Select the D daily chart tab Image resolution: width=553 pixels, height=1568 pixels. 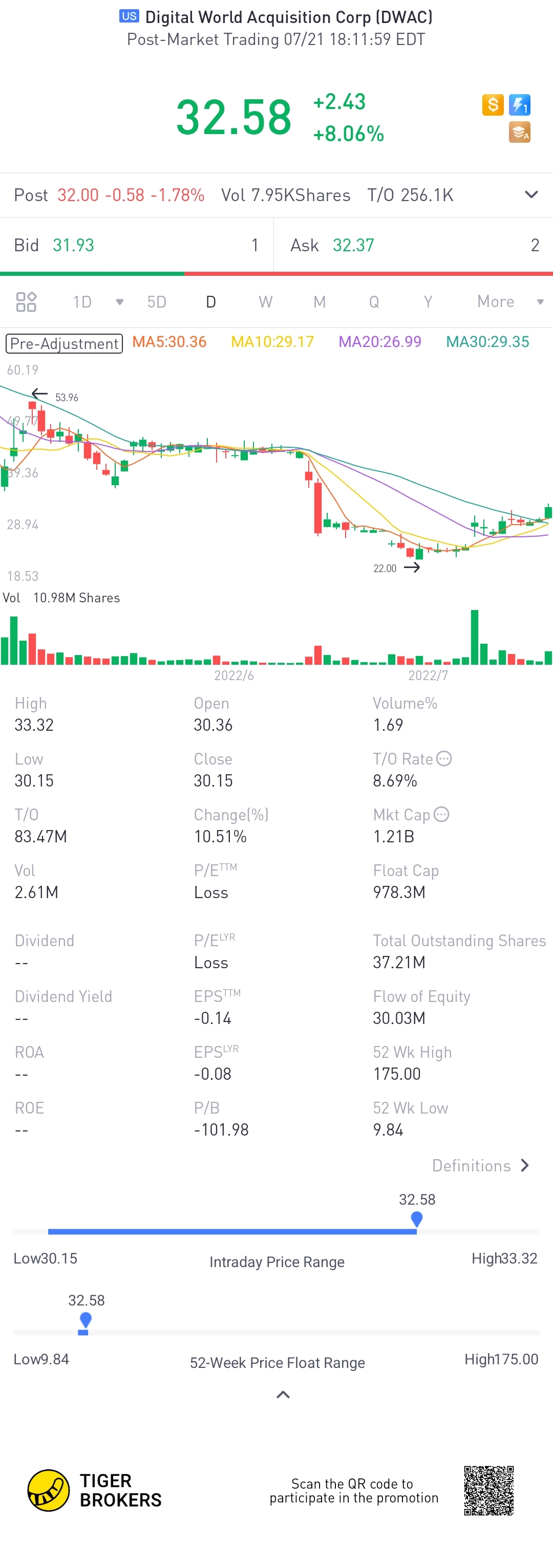[211, 302]
